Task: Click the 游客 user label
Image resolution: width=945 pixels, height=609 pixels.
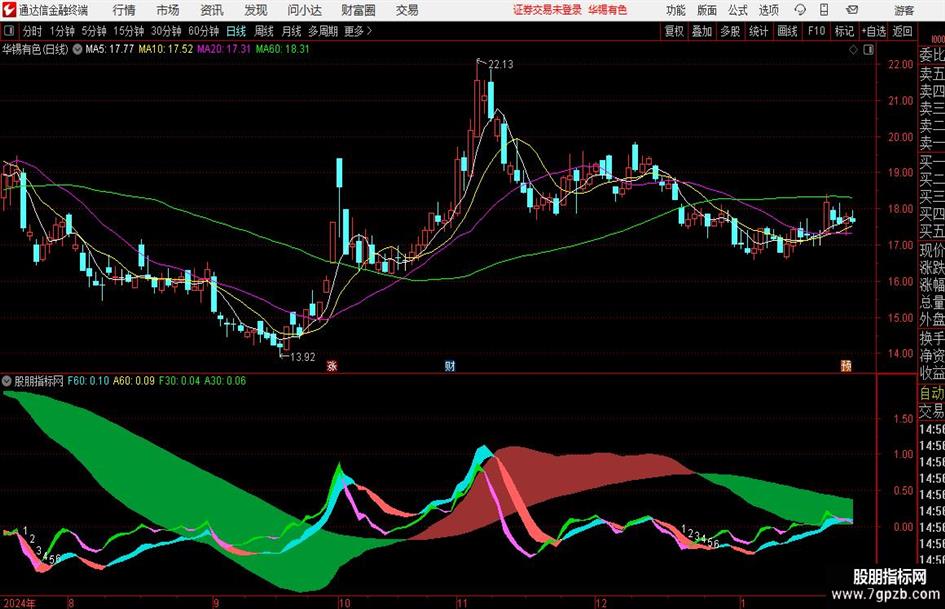Action: pos(904,10)
